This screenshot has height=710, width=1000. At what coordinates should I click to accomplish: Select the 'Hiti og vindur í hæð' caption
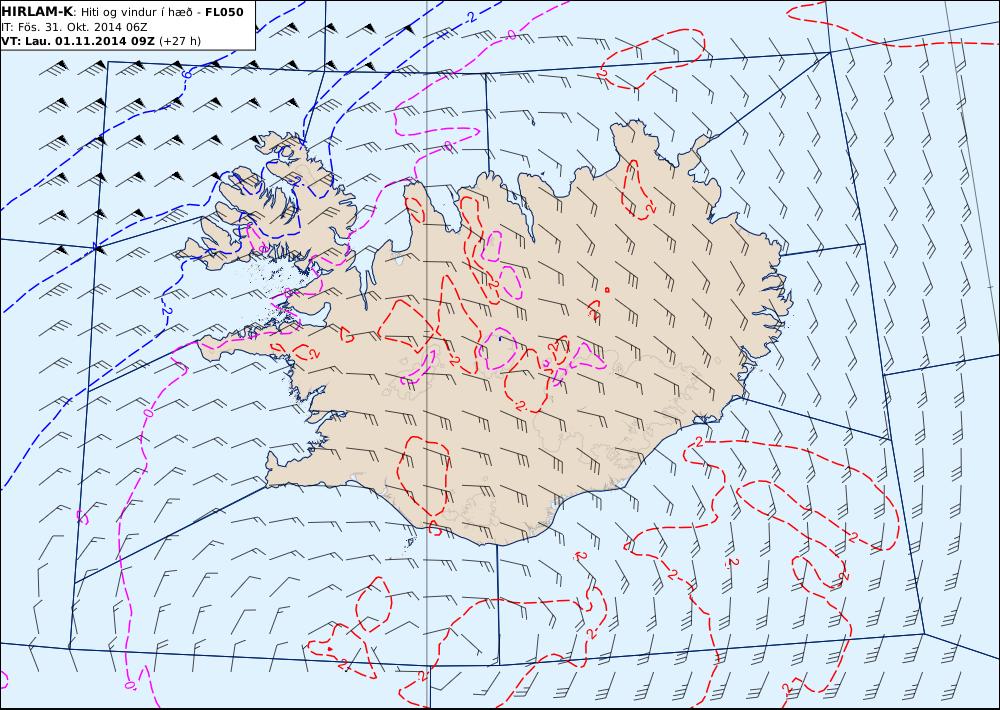pyautogui.click(x=136, y=13)
